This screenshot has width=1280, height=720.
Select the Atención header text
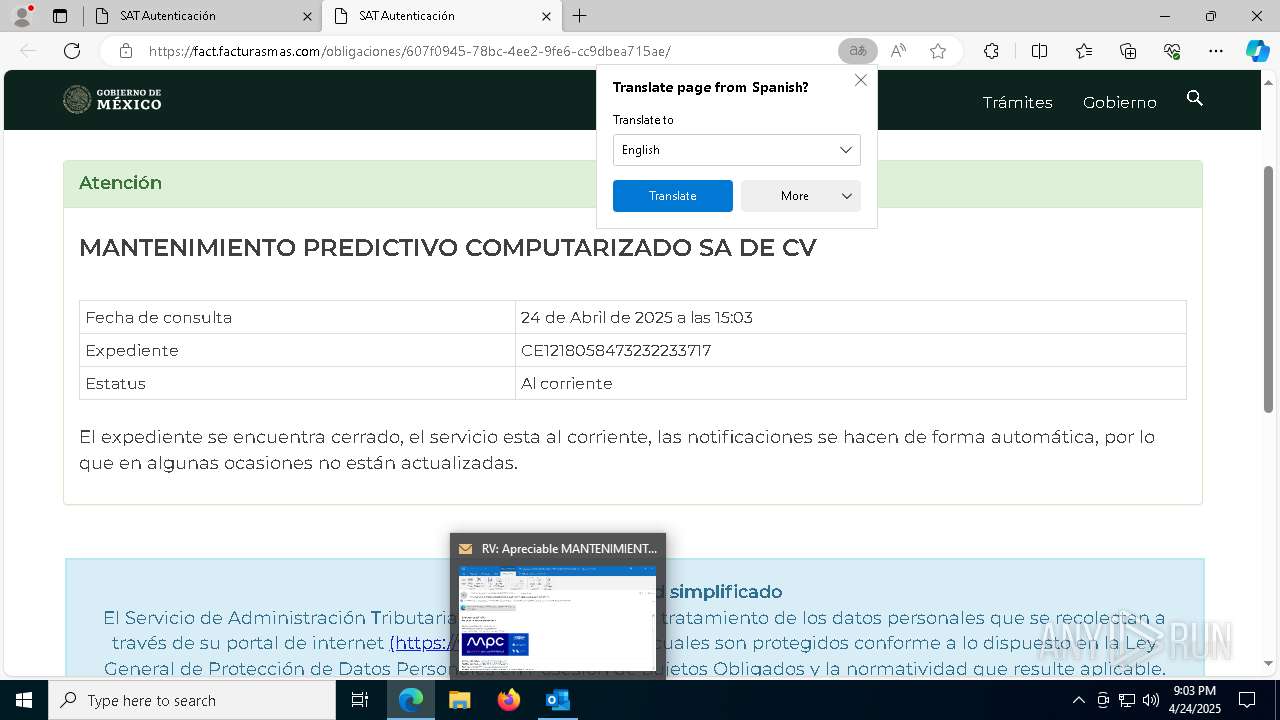120,183
